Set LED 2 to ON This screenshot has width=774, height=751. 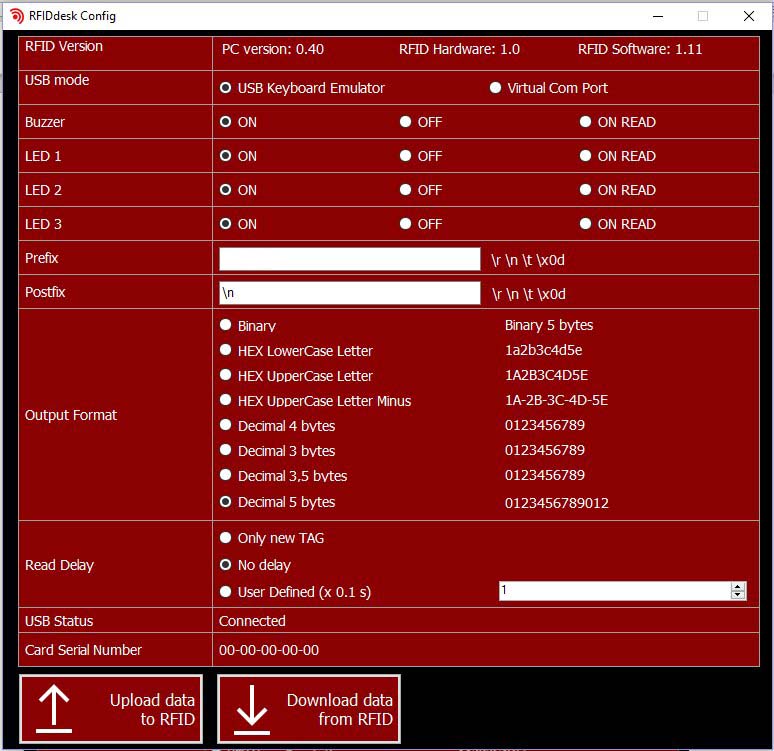[x=226, y=190]
